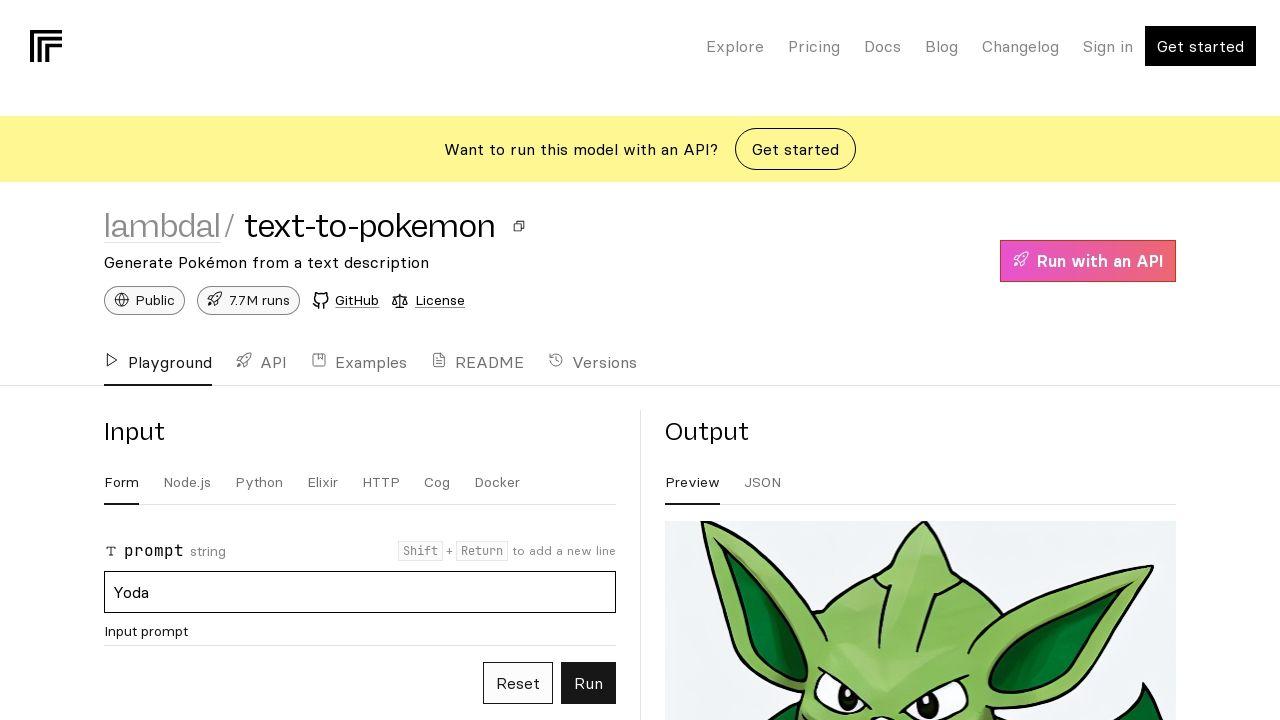The height and width of the screenshot is (720, 1280).
Task: Switch input to Node.js tab
Action: 187,483
